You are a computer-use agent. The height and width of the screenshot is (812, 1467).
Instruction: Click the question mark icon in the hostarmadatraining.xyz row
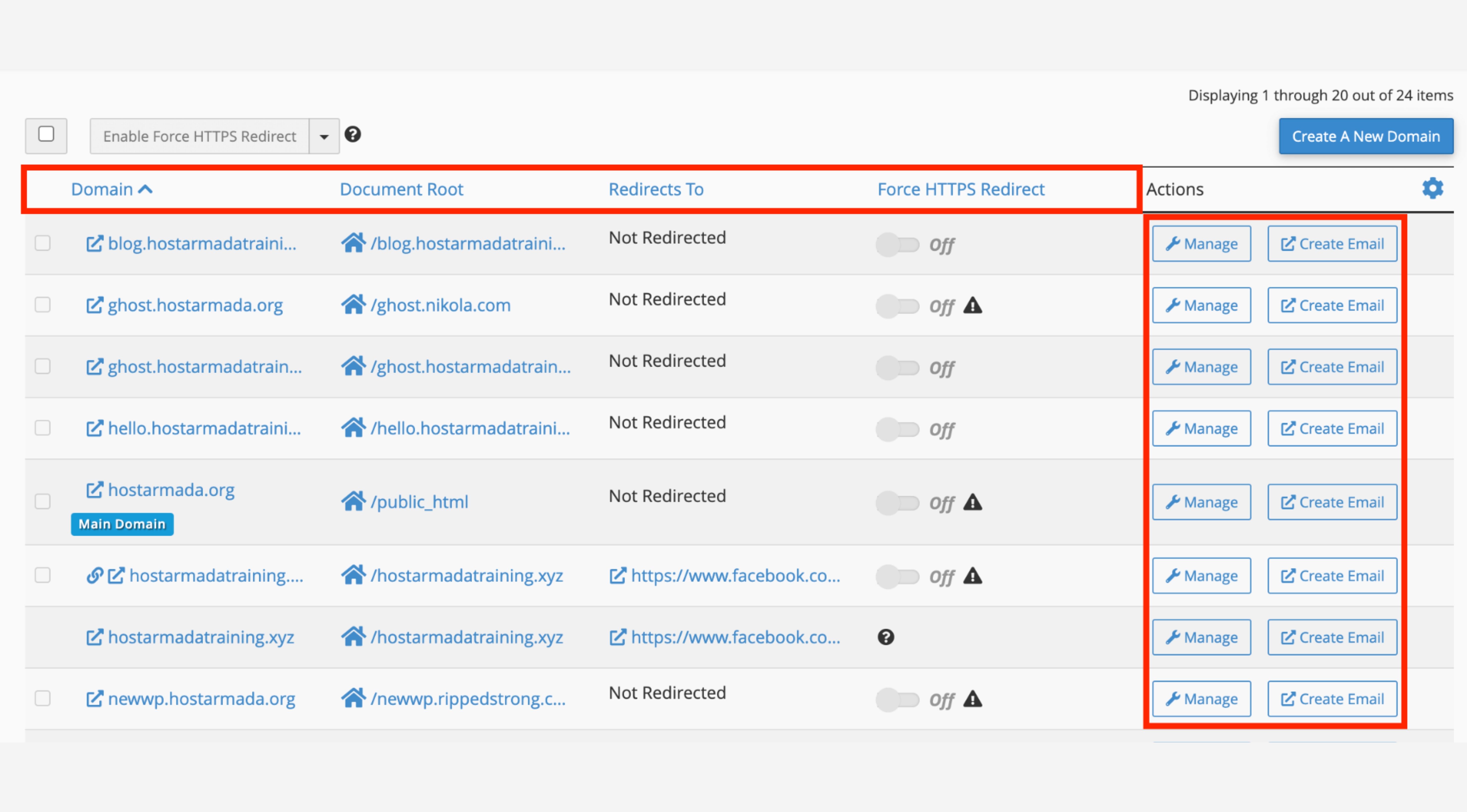[886, 637]
